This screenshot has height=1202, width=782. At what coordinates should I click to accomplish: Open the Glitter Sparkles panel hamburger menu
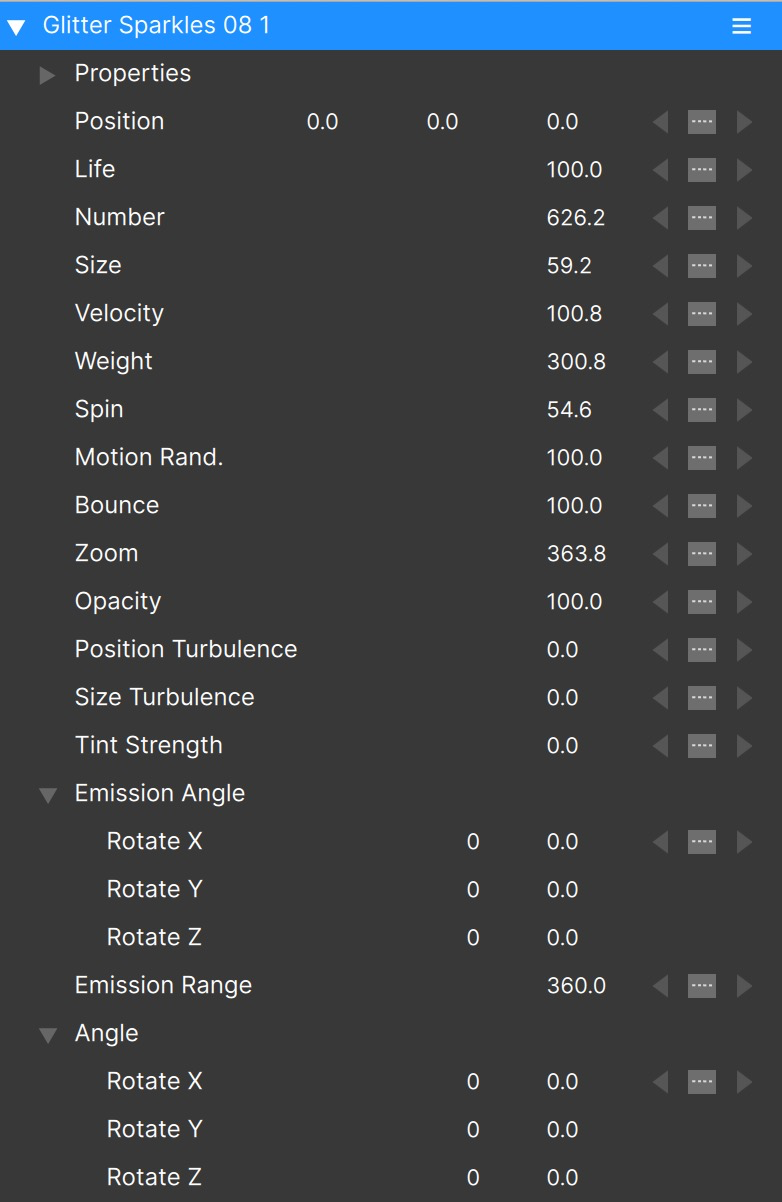tap(741, 26)
